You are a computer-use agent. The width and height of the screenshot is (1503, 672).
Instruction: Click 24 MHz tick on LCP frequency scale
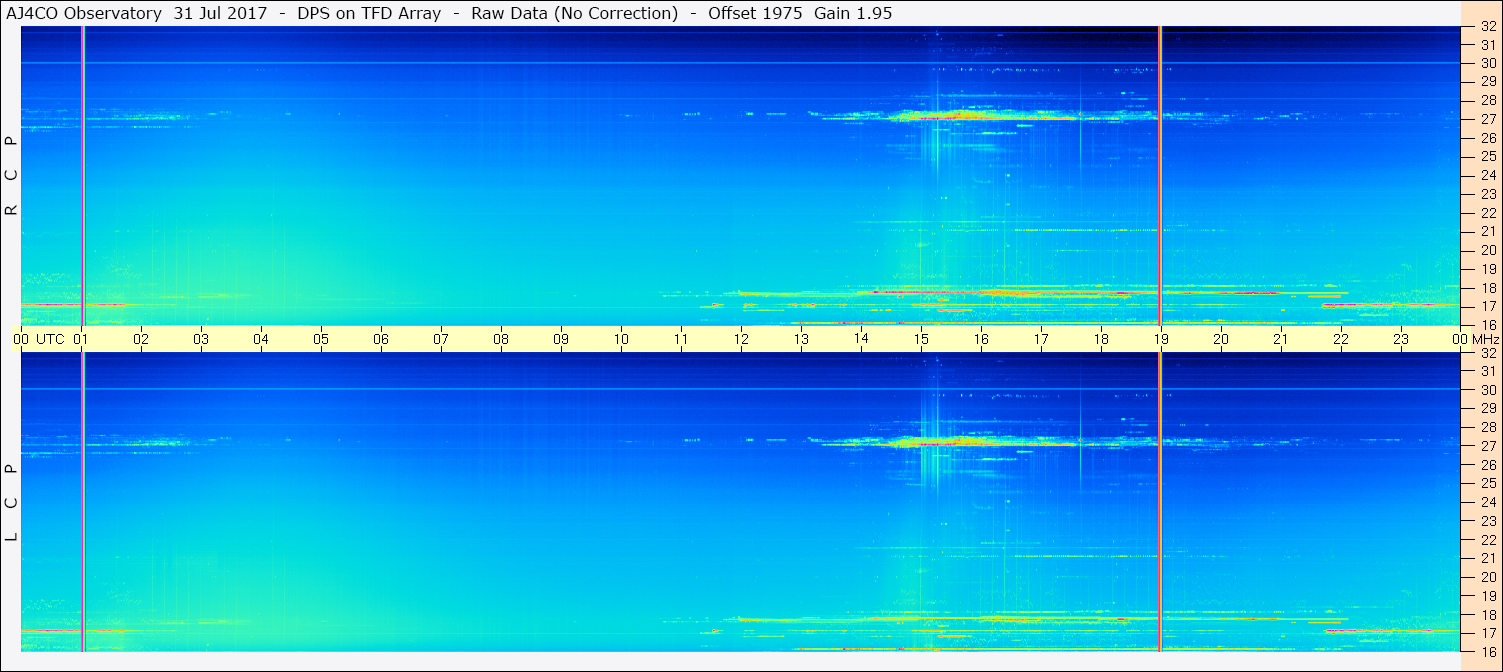(x=1488, y=502)
